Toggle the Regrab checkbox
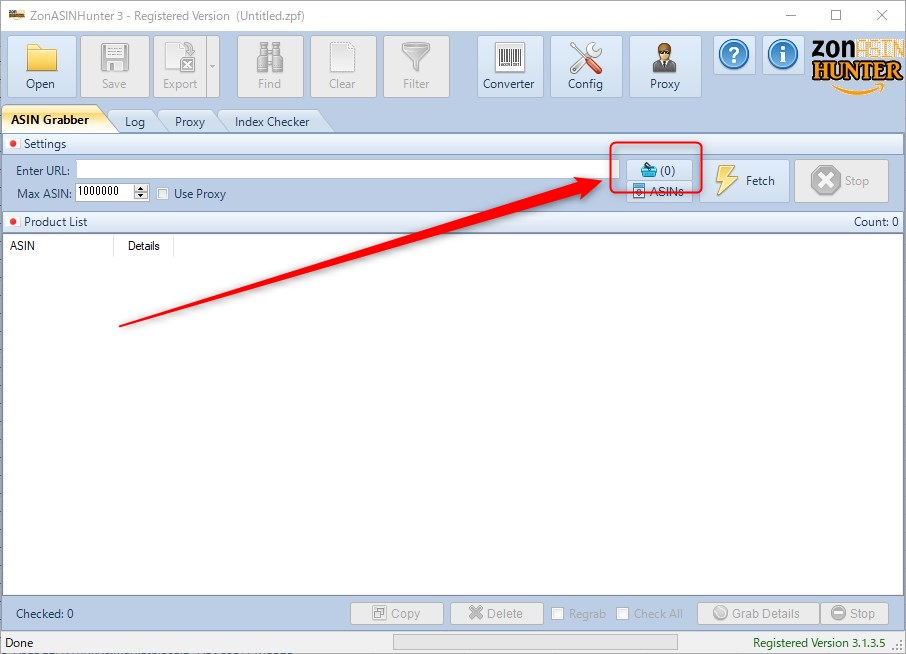906x654 pixels. [x=558, y=614]
